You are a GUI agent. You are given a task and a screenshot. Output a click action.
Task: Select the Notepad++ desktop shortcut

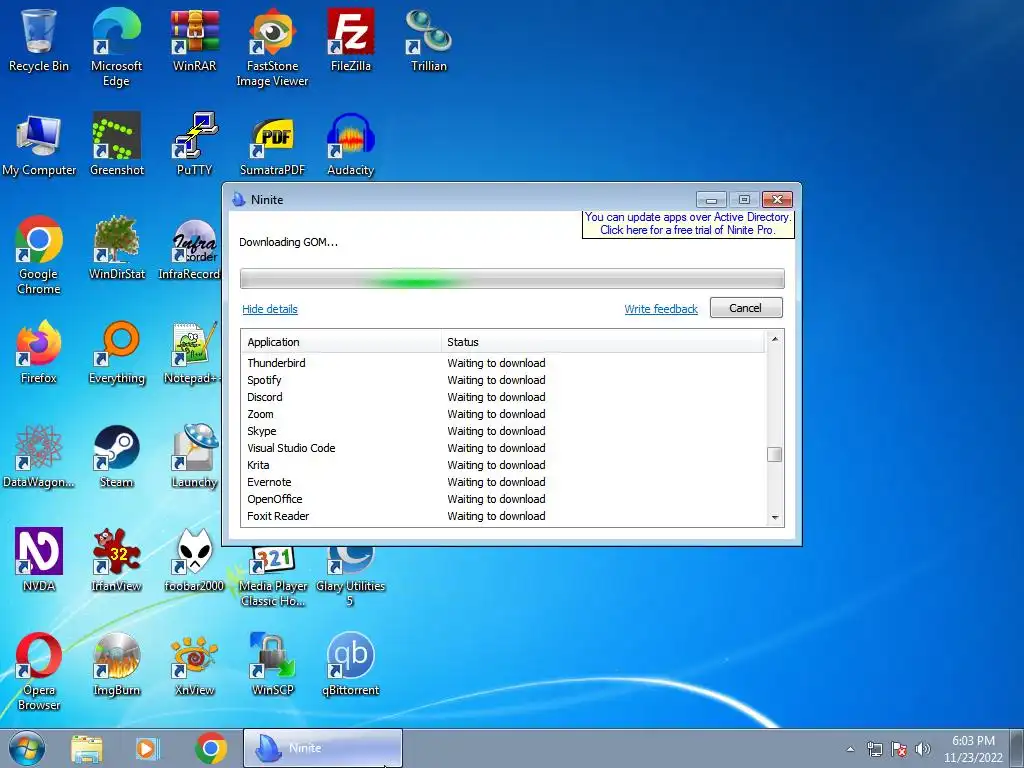point(193,353)
